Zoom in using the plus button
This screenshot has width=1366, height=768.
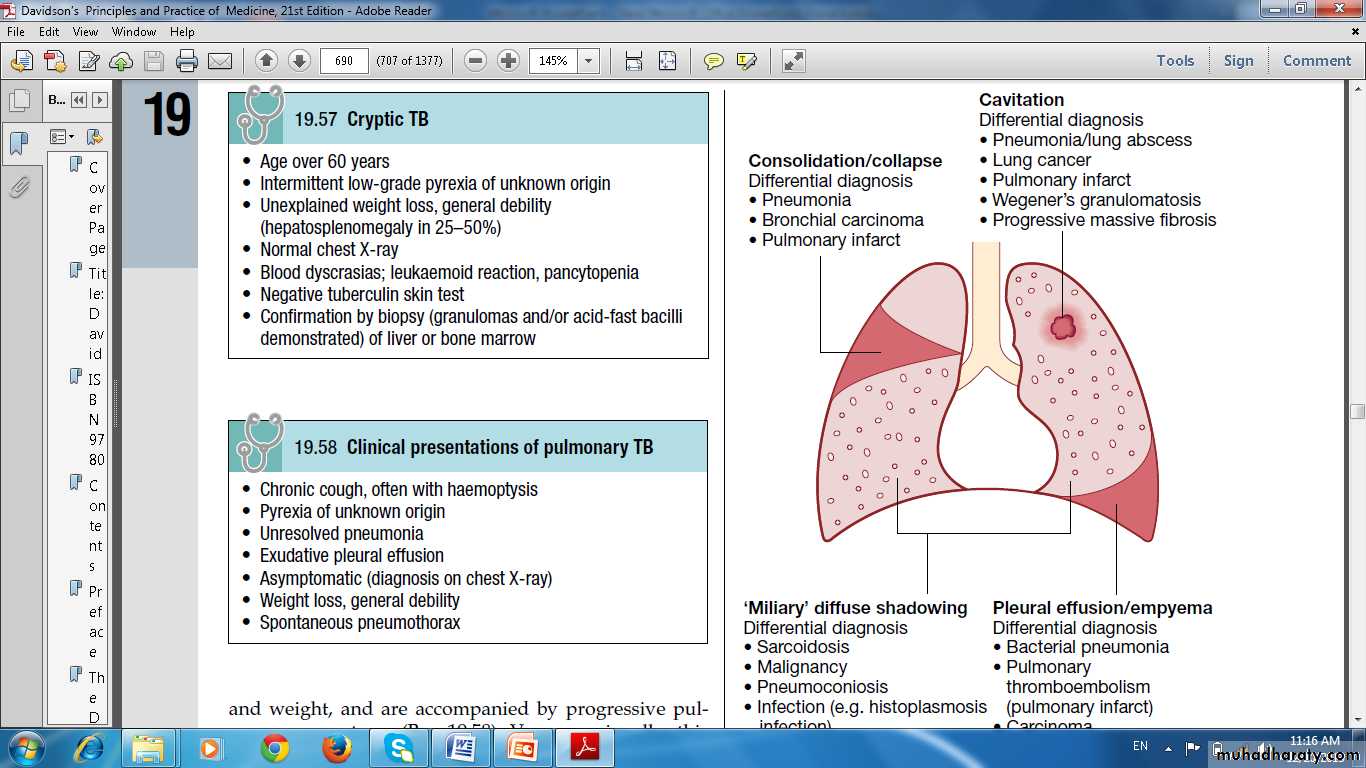(508, 61)
